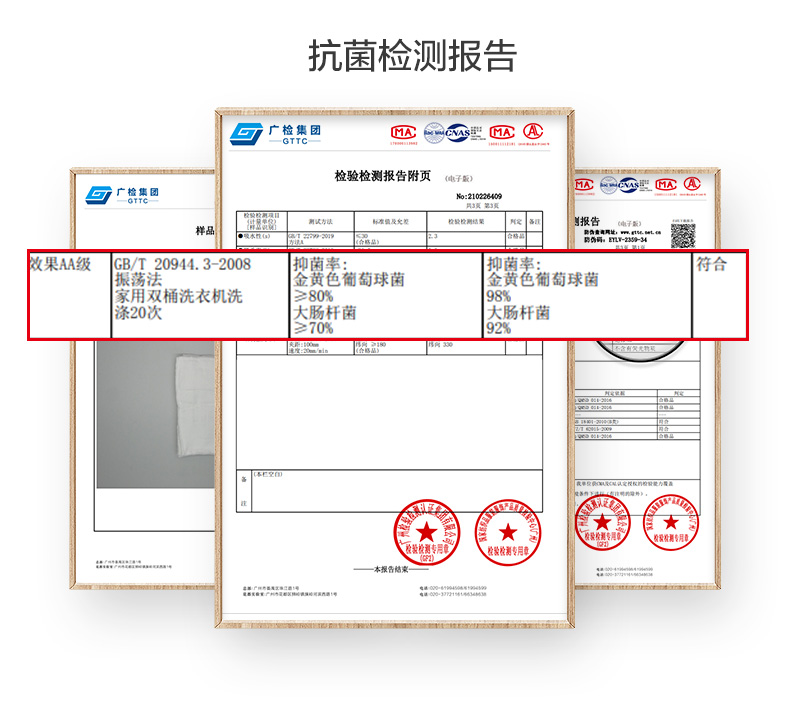Click the '抗菌检测报告' page title

[x=413, y=55]
